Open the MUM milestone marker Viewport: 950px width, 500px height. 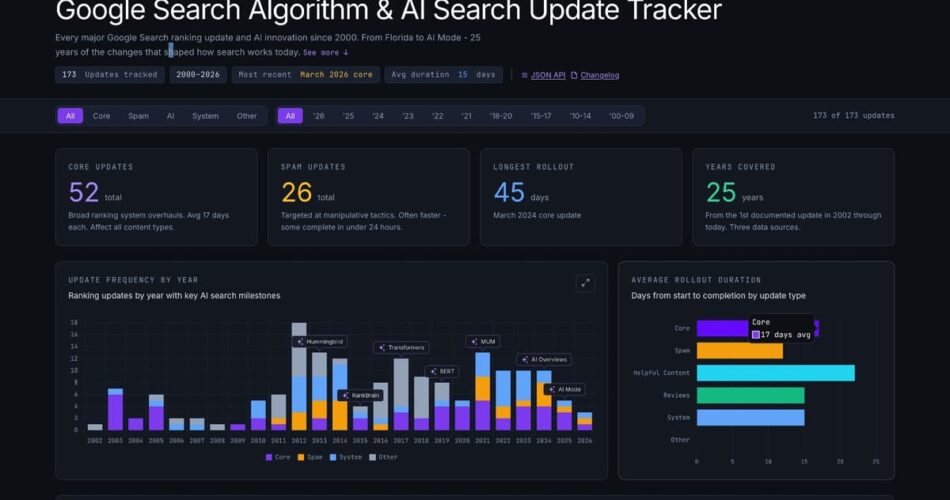point(482,342)
